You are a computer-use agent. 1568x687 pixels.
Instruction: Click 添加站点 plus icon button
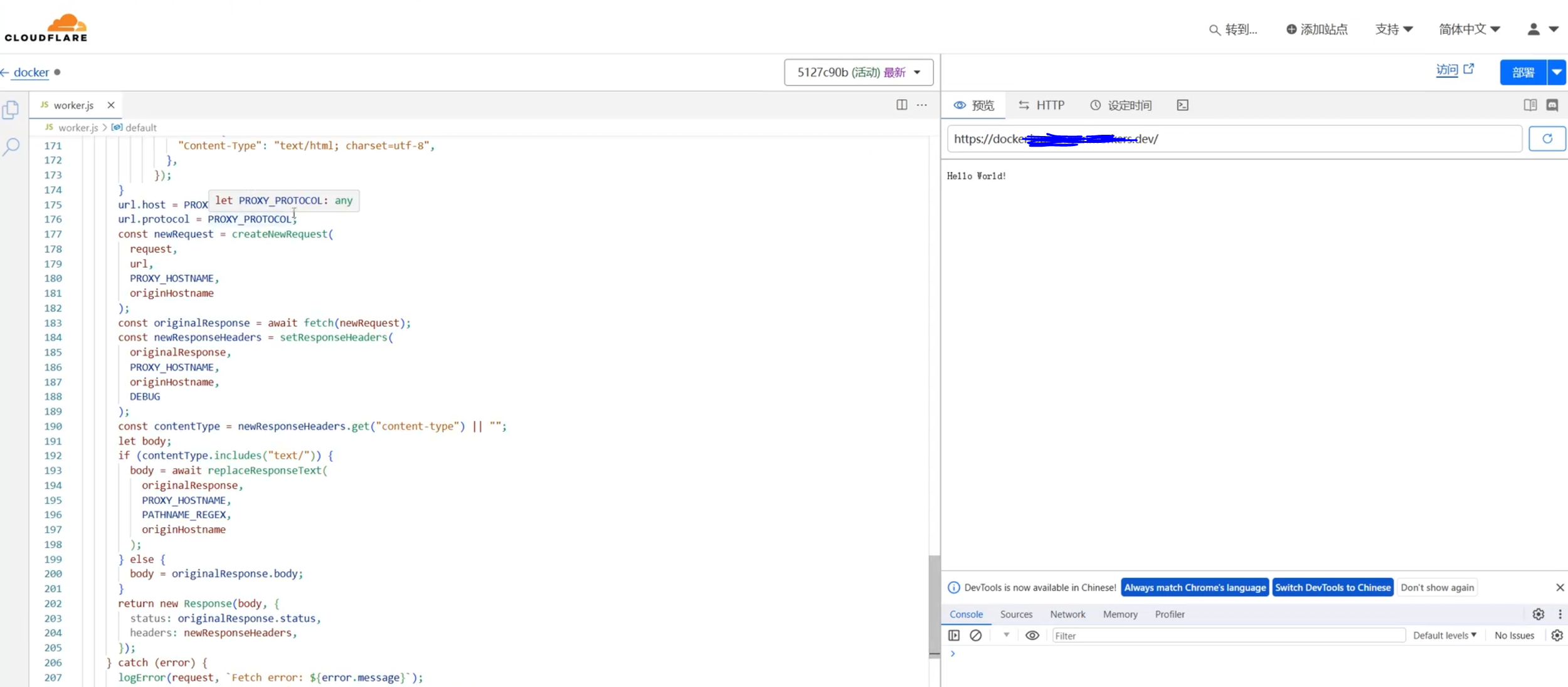pos(1316,29)
